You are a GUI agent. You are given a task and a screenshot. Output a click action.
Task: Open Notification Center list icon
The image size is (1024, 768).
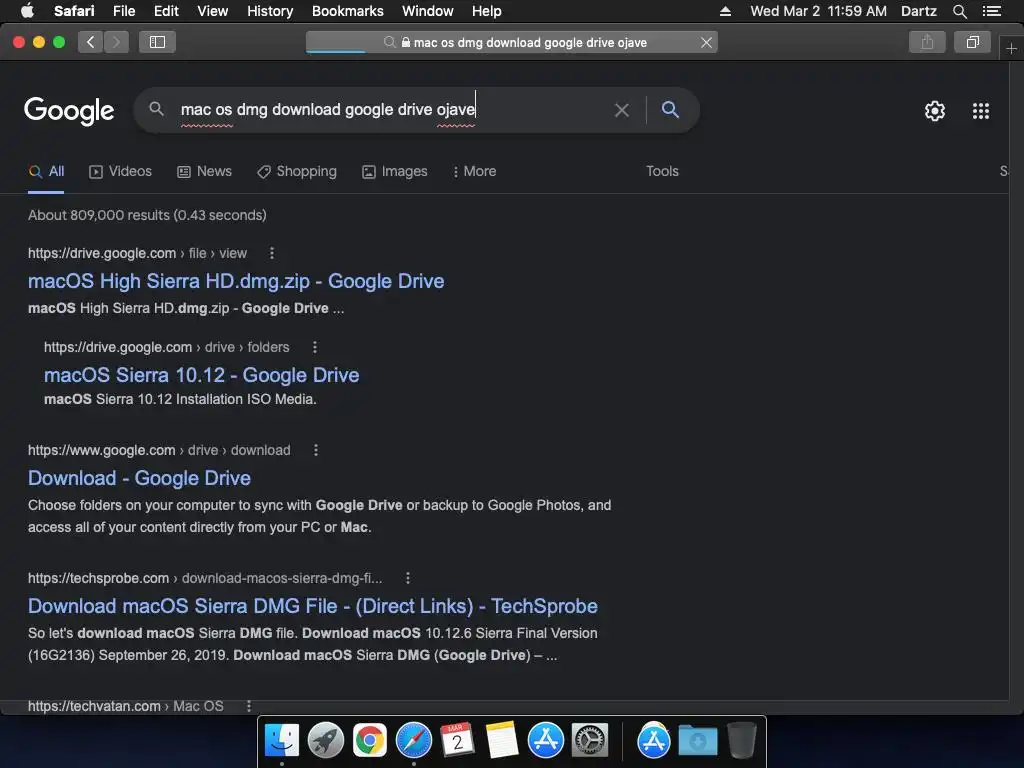pos(991,11)
